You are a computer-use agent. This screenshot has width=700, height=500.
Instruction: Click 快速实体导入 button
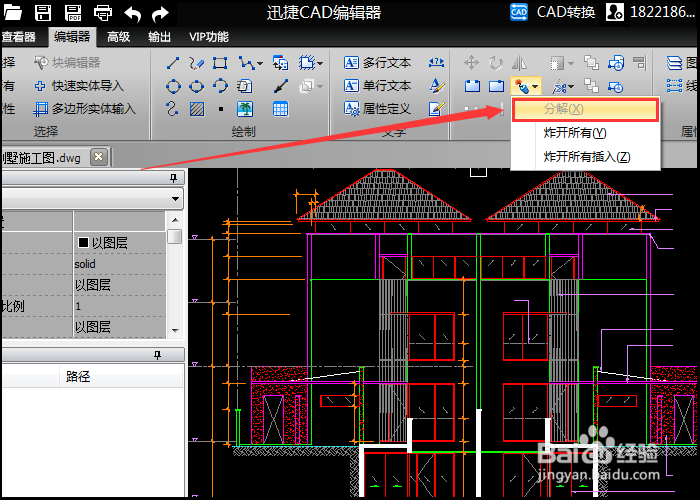click(x=79, y=86)
